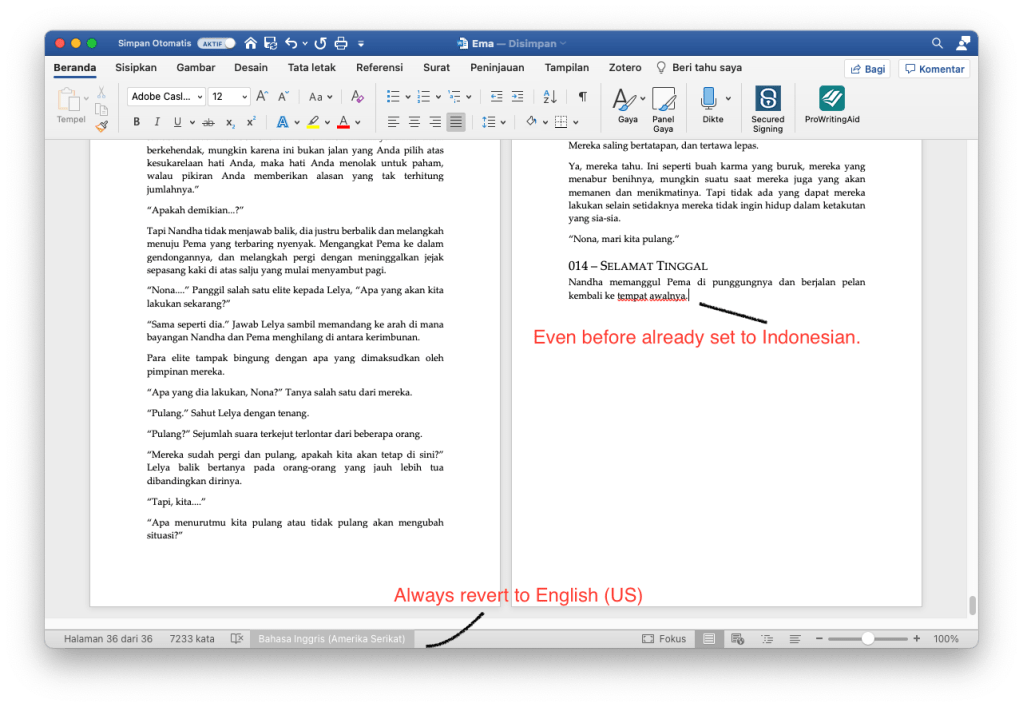
Task: Click the Bagi share button
Action: (x=867, y=69)
